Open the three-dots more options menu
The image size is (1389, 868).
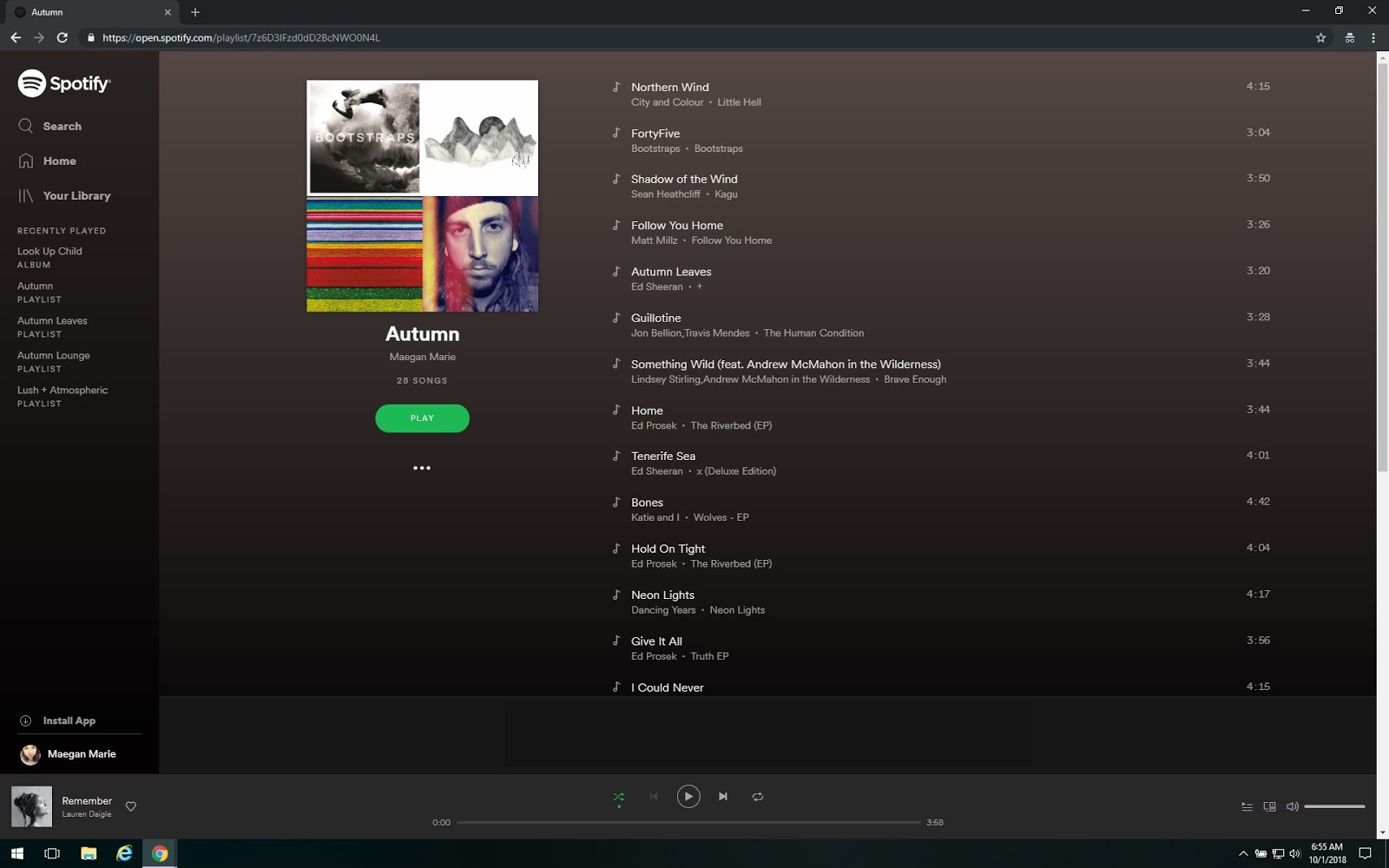pyautogui.click(x=422, y=468)
